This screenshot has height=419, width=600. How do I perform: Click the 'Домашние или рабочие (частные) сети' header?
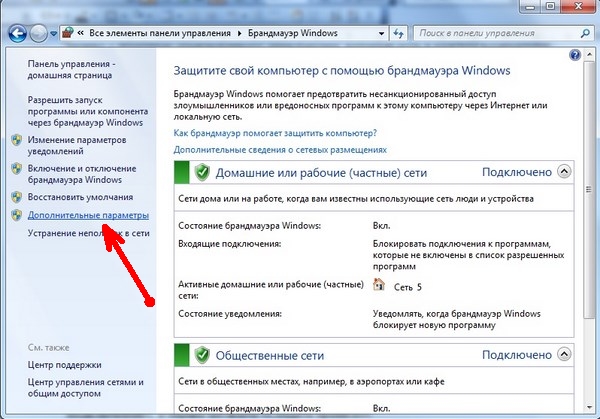point(321,173)
